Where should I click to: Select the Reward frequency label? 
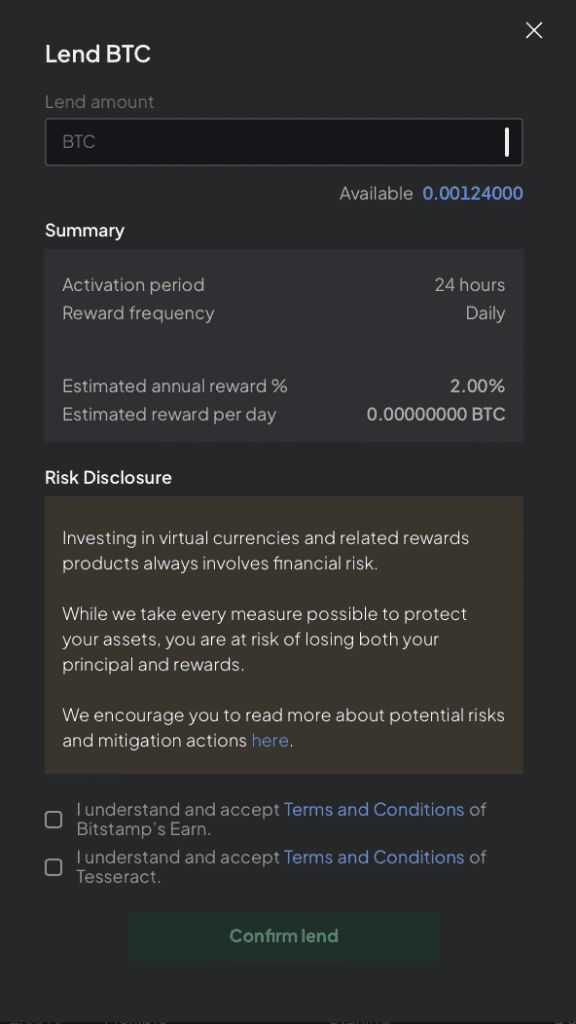point(138,313)
